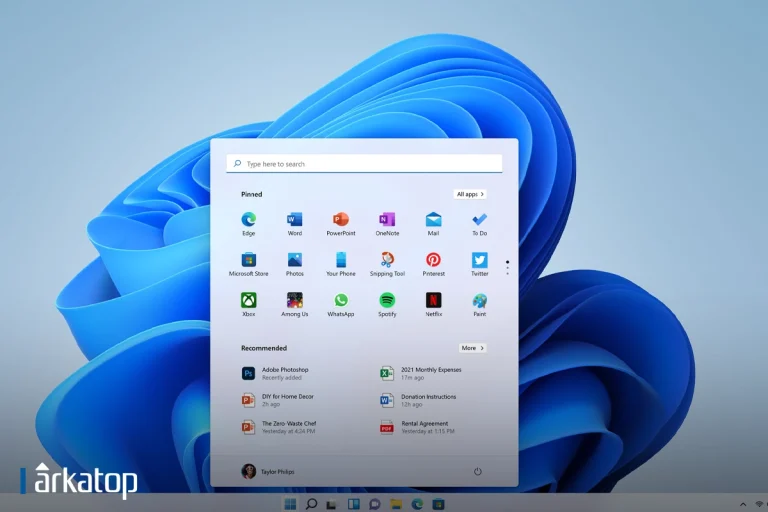This screenshot has width=768, height=512.
Task: Launch Among Us game
Action: [294, 304]
